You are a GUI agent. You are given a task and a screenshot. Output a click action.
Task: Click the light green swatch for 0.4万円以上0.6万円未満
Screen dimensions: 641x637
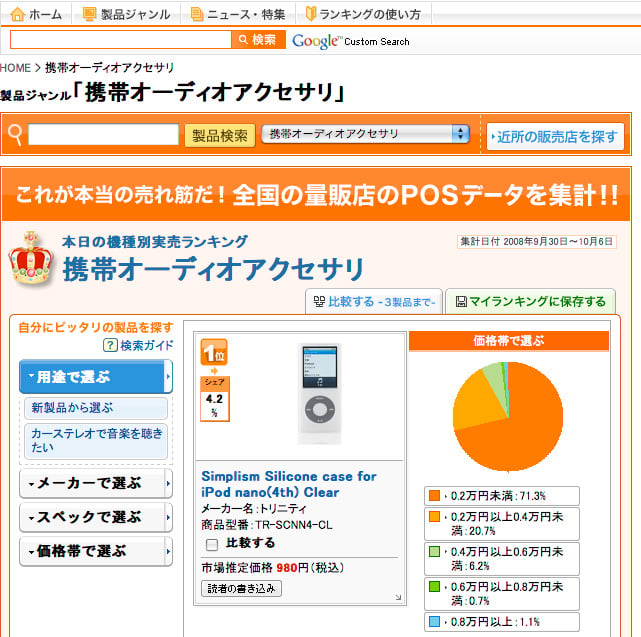pos(434,552)
